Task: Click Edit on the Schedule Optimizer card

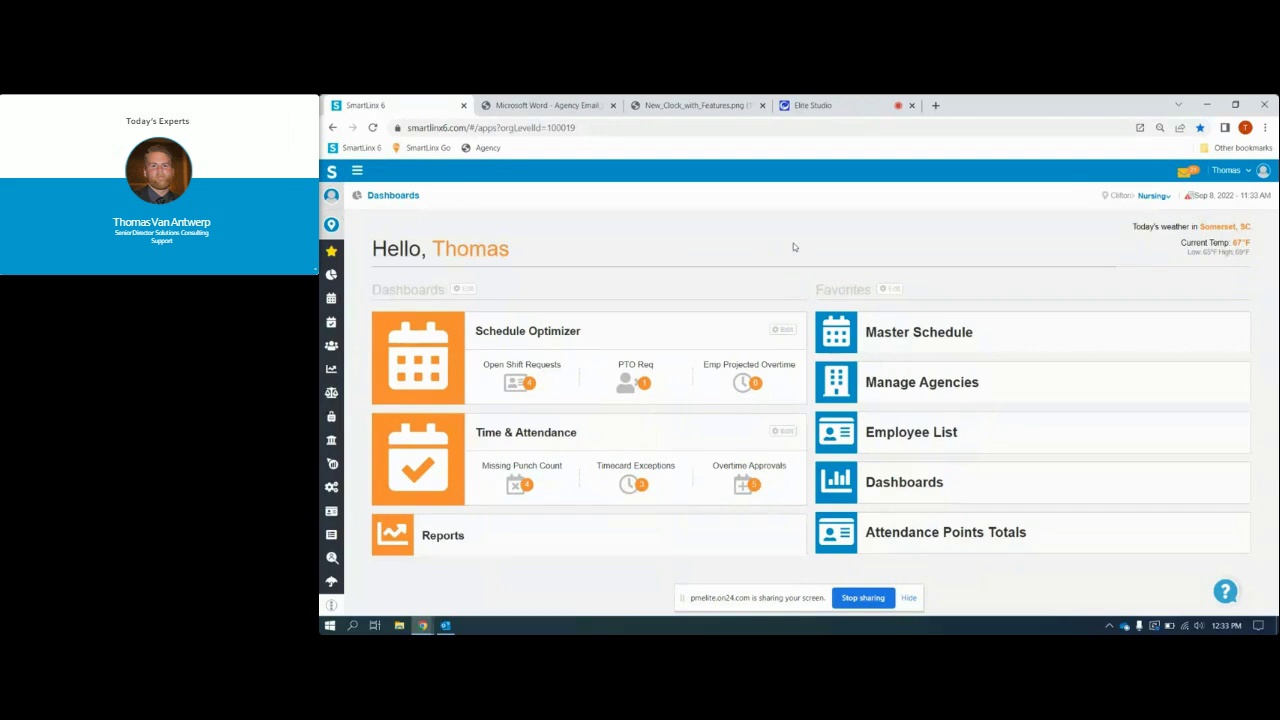Action: pos(782,330)
